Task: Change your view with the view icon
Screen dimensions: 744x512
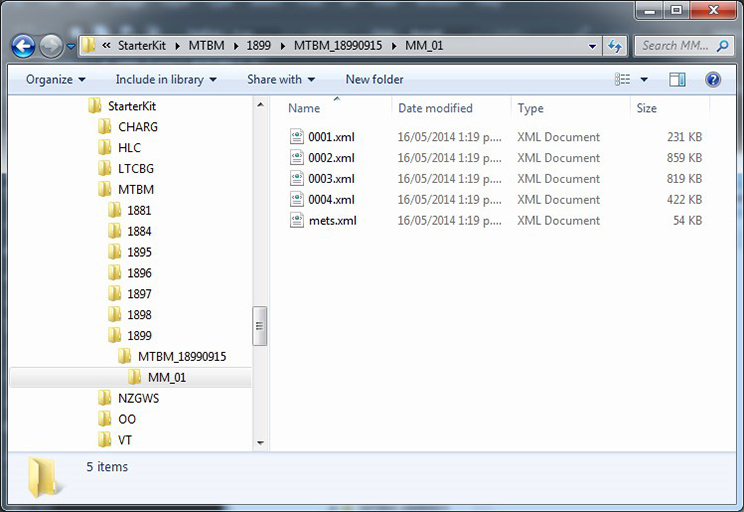Action: point(623,79)
